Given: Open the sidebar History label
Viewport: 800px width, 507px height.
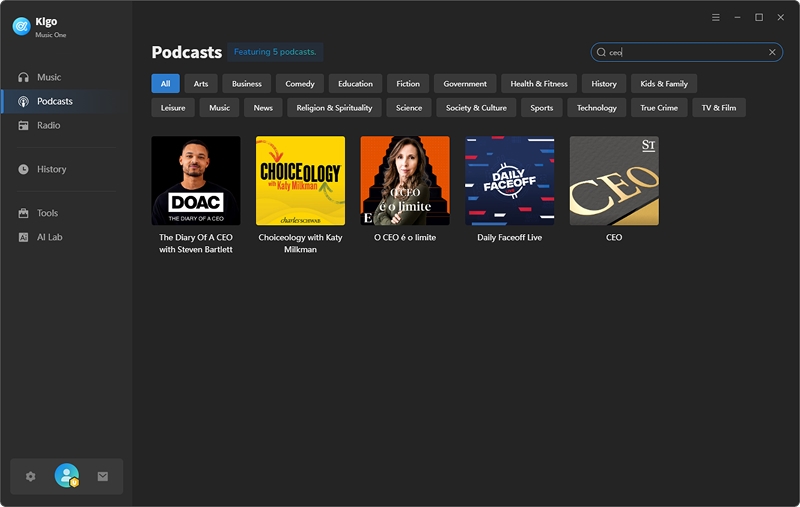Looking at the screenshot, I should [52, 169].
